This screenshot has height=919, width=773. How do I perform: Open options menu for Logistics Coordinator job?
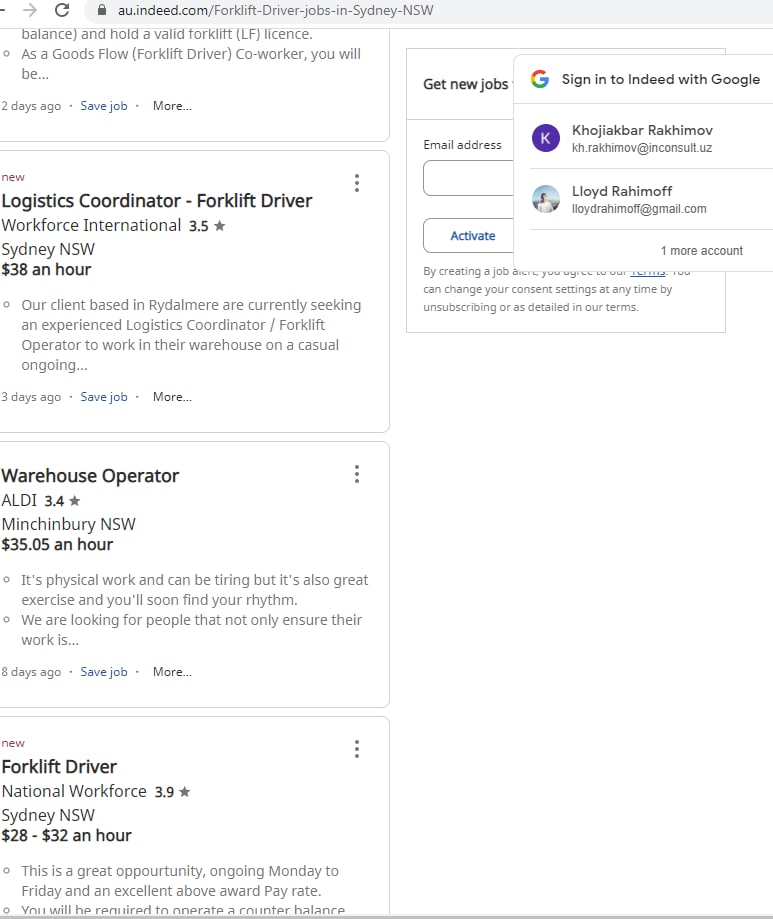[x=356, y=183]
